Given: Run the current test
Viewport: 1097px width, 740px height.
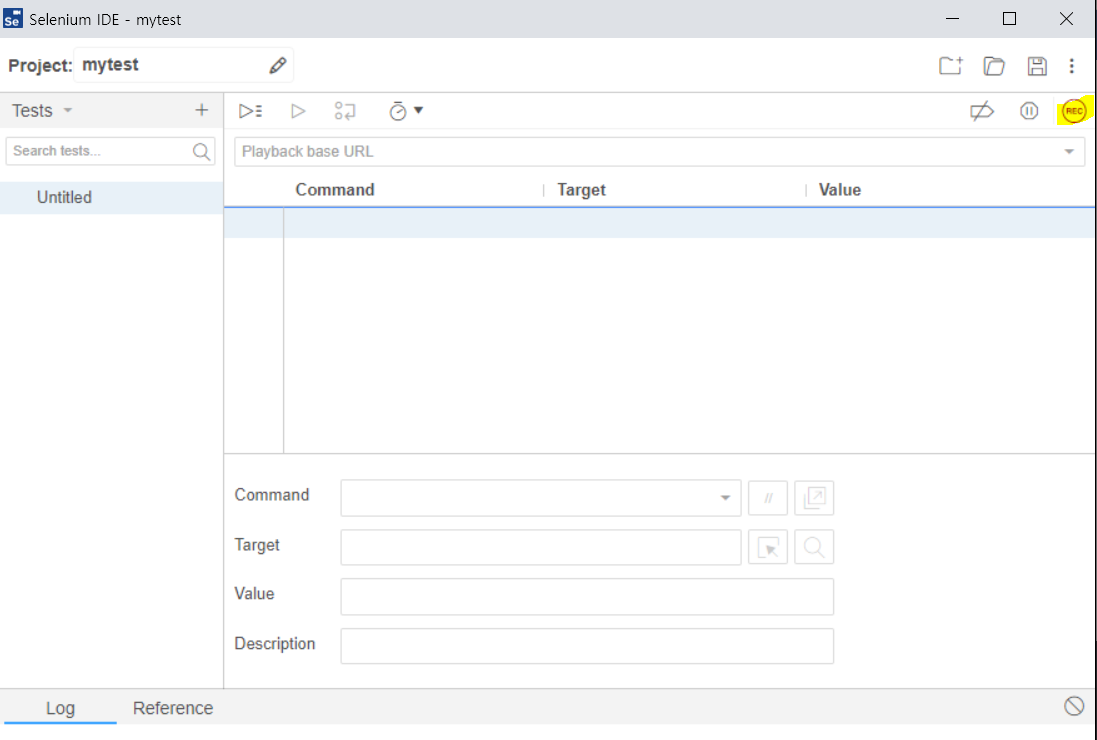Looking at the screenshot, I should pyautogui.click(x=298, y=111).
